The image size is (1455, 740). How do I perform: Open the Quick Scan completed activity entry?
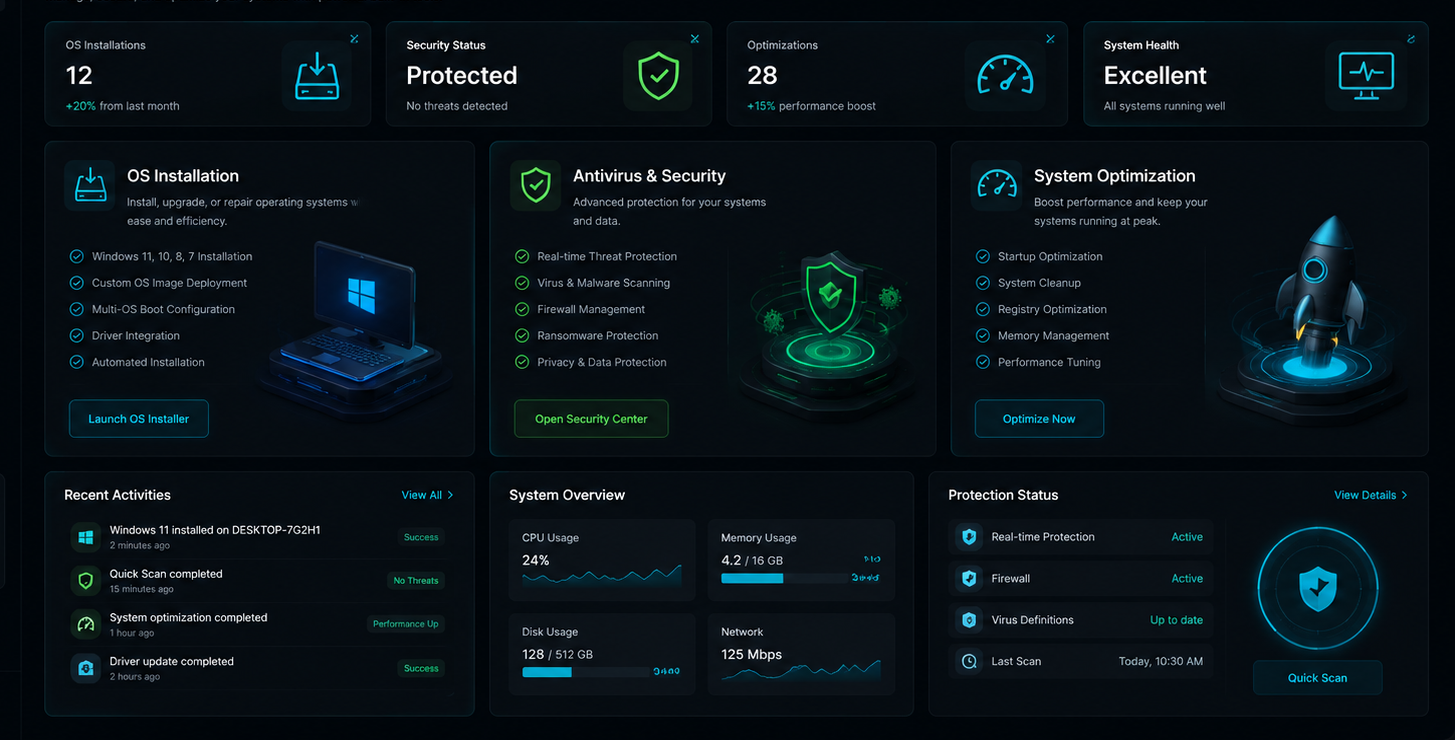258,581
